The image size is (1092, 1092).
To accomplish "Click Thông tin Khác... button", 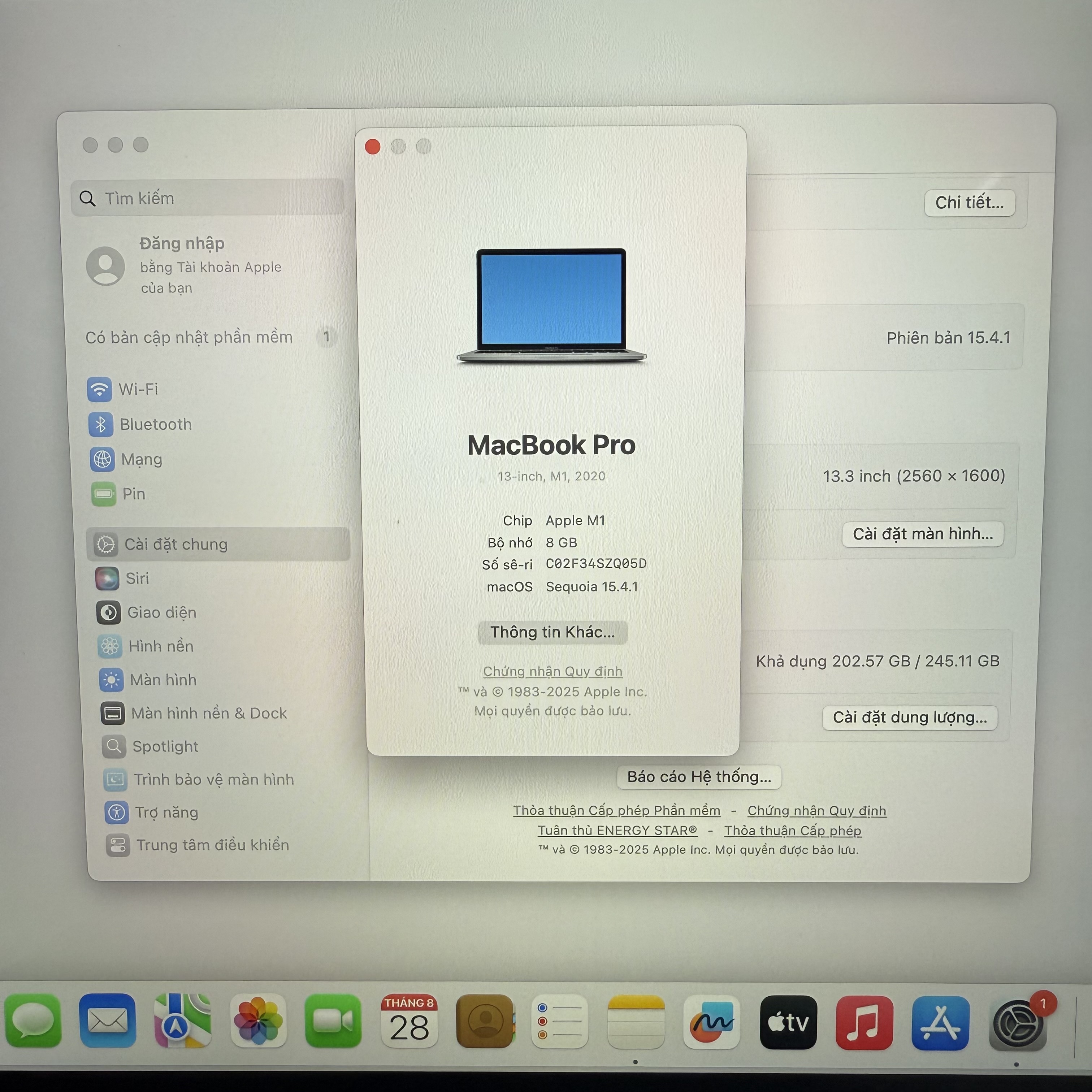I will click(x=553, y=632).
